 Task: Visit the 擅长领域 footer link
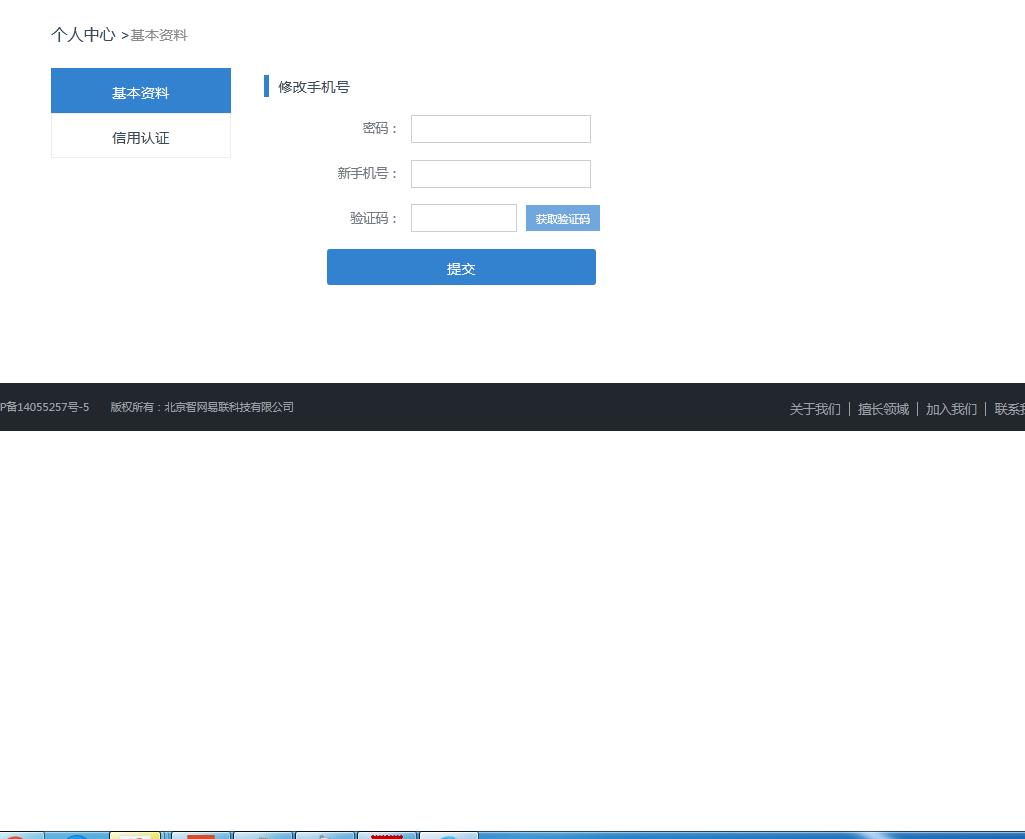[x=883, y=409]
